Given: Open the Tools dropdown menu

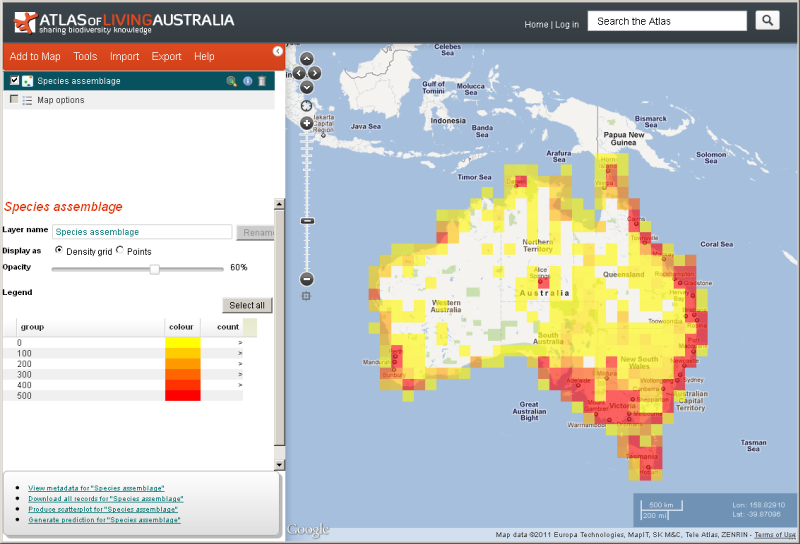Looking at the screenshot, I should point(85,57).
